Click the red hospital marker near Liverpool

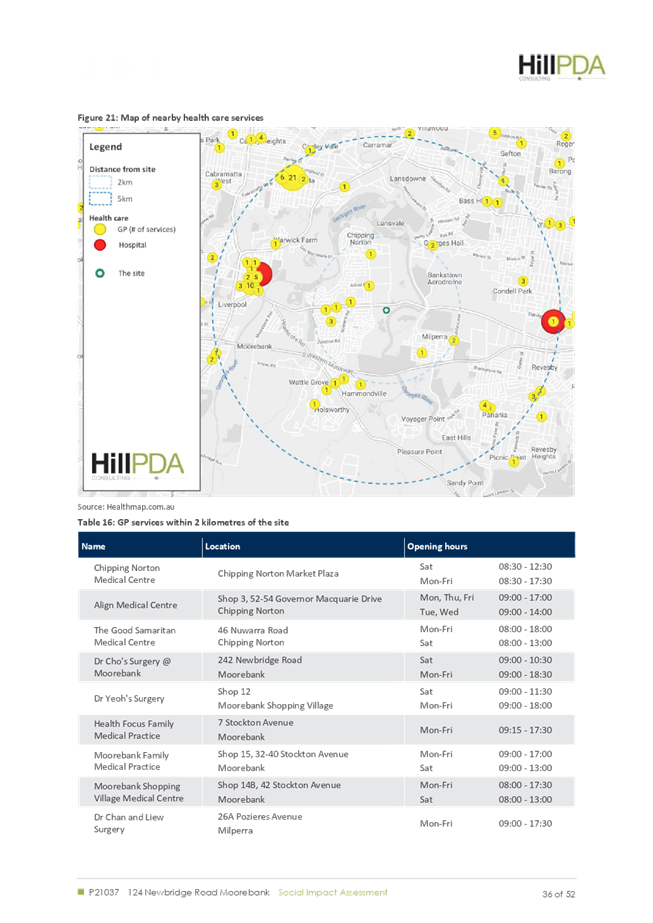pyautogui.click(x=264, y=274)
